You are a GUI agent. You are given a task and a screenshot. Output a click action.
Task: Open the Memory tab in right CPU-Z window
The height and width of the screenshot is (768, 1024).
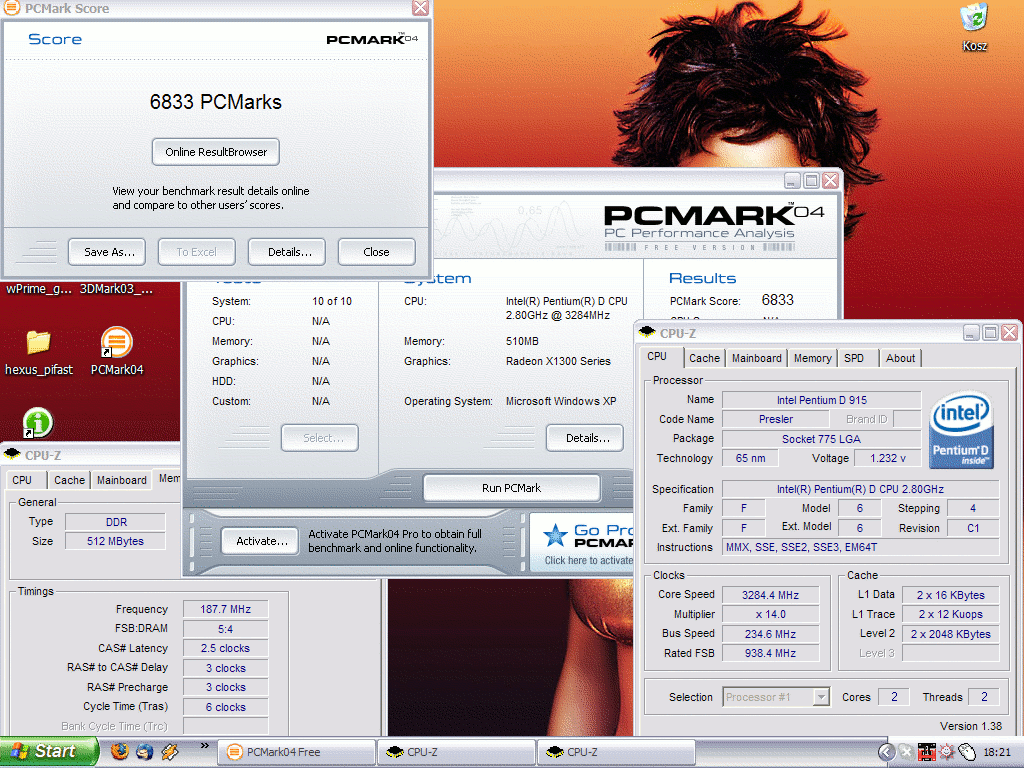point(812,358)
